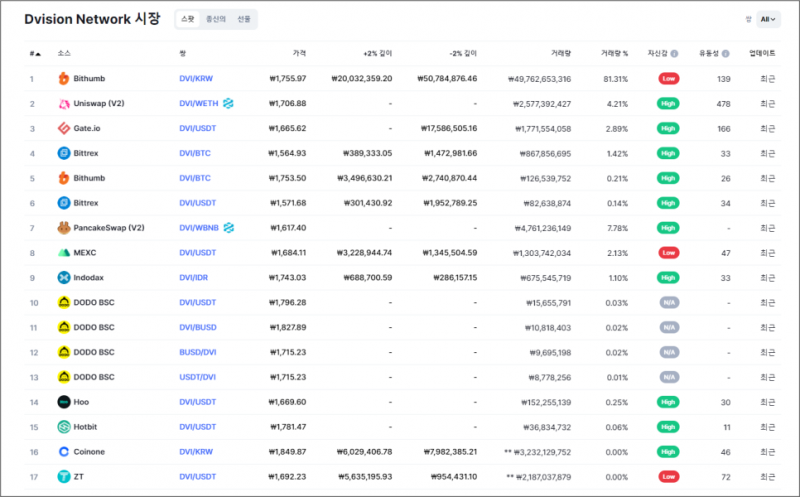Image resolution: width=800 pixels, height=497 pixels.
Task: Click the Bittrex logo in row 6
Action: pyautogui.click(x=64, y=203)
